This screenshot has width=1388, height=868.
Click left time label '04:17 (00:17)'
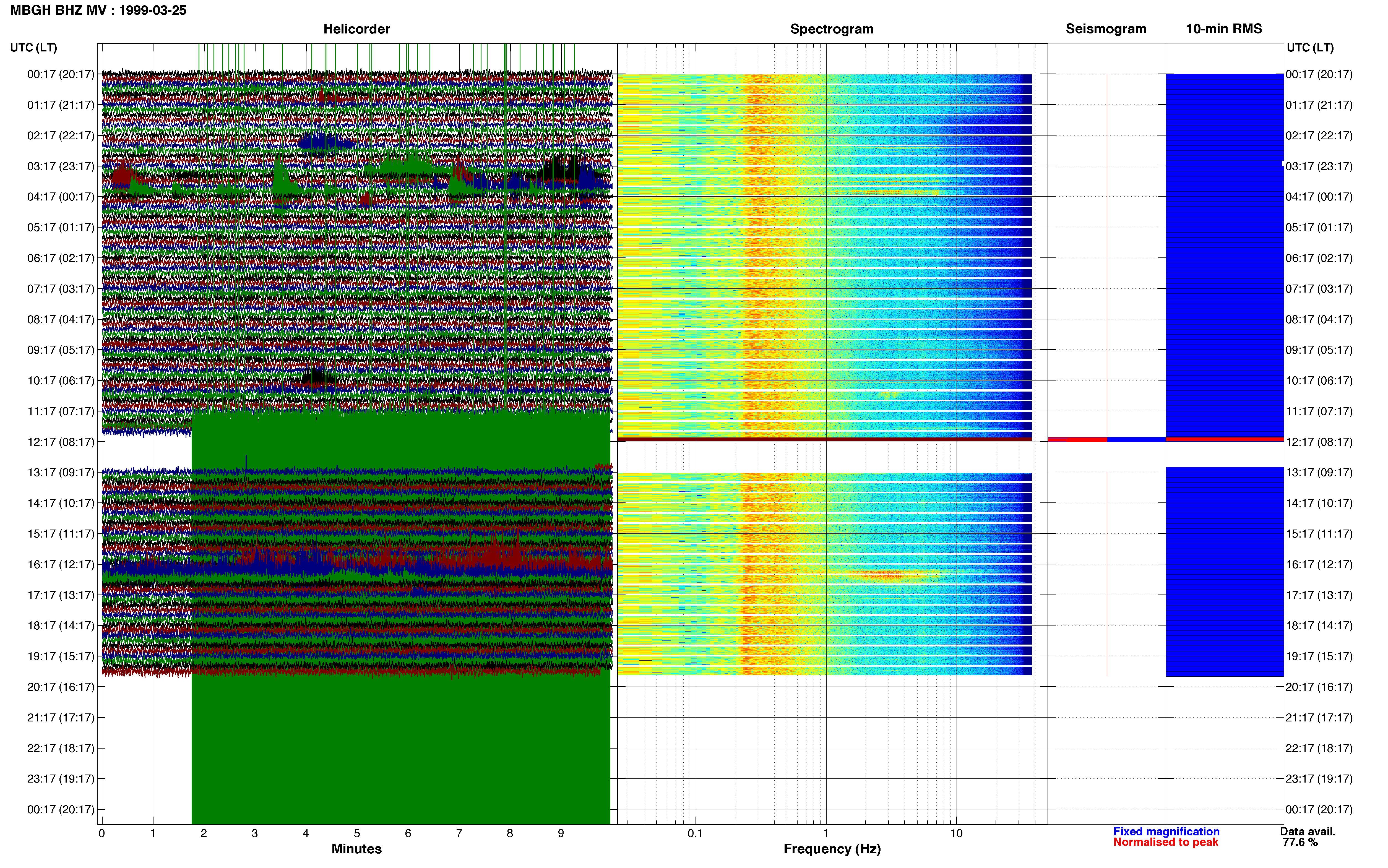tap(60, 196)
